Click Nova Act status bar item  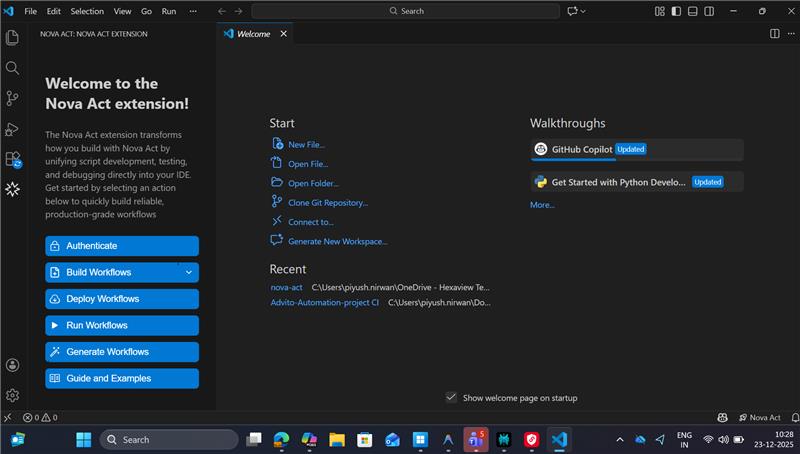760,417
